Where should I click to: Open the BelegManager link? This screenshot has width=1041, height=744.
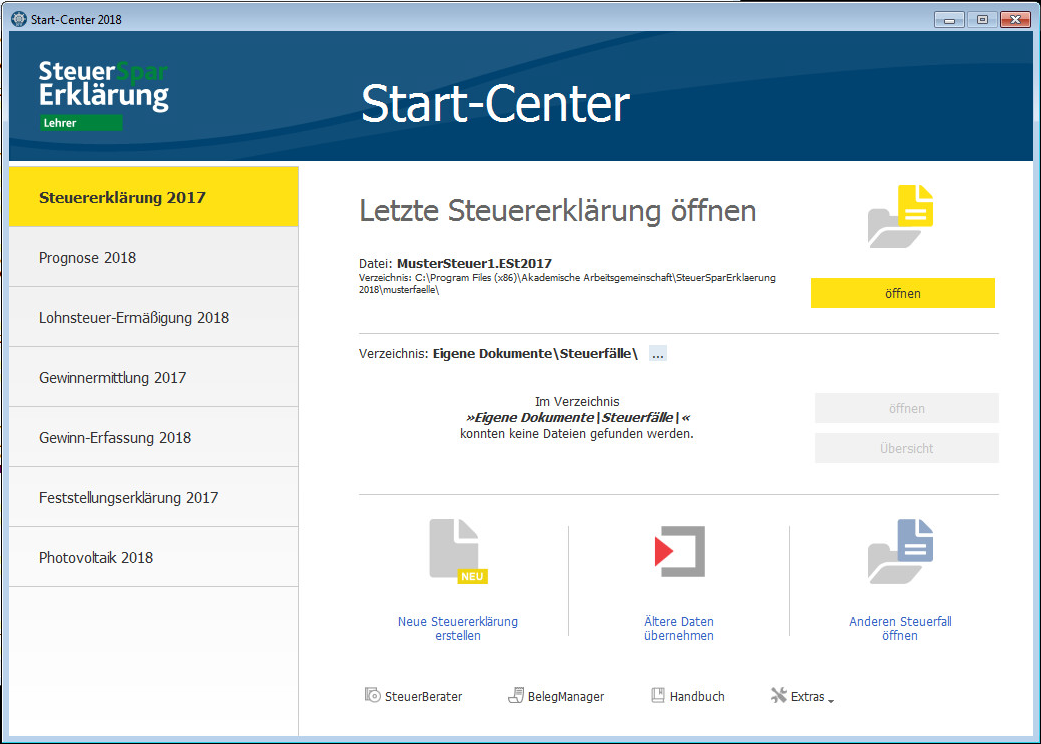click(x=566, y=696)
